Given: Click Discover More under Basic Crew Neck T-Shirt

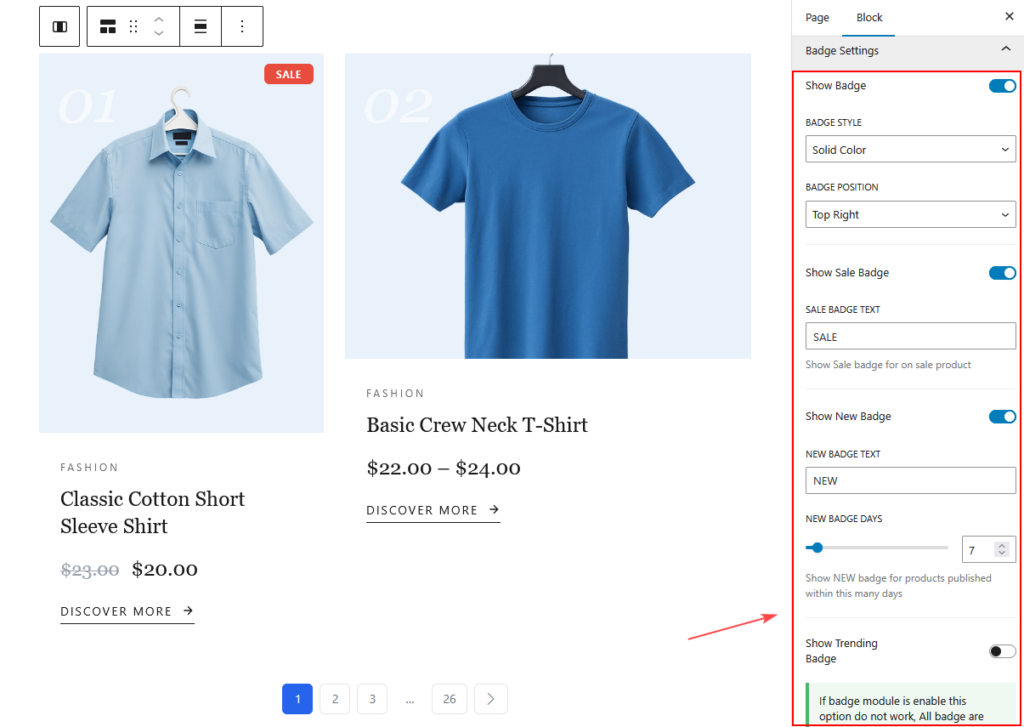Looking at the screenshot, I should [432, 510].
